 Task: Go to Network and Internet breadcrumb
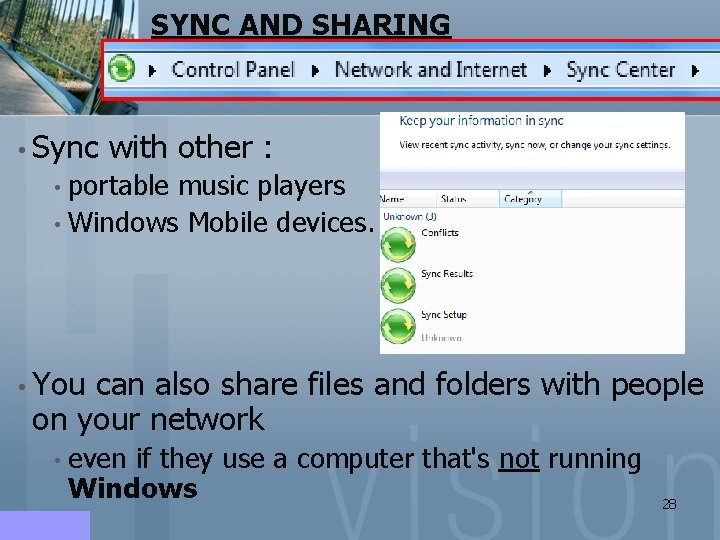click(431, 69)
